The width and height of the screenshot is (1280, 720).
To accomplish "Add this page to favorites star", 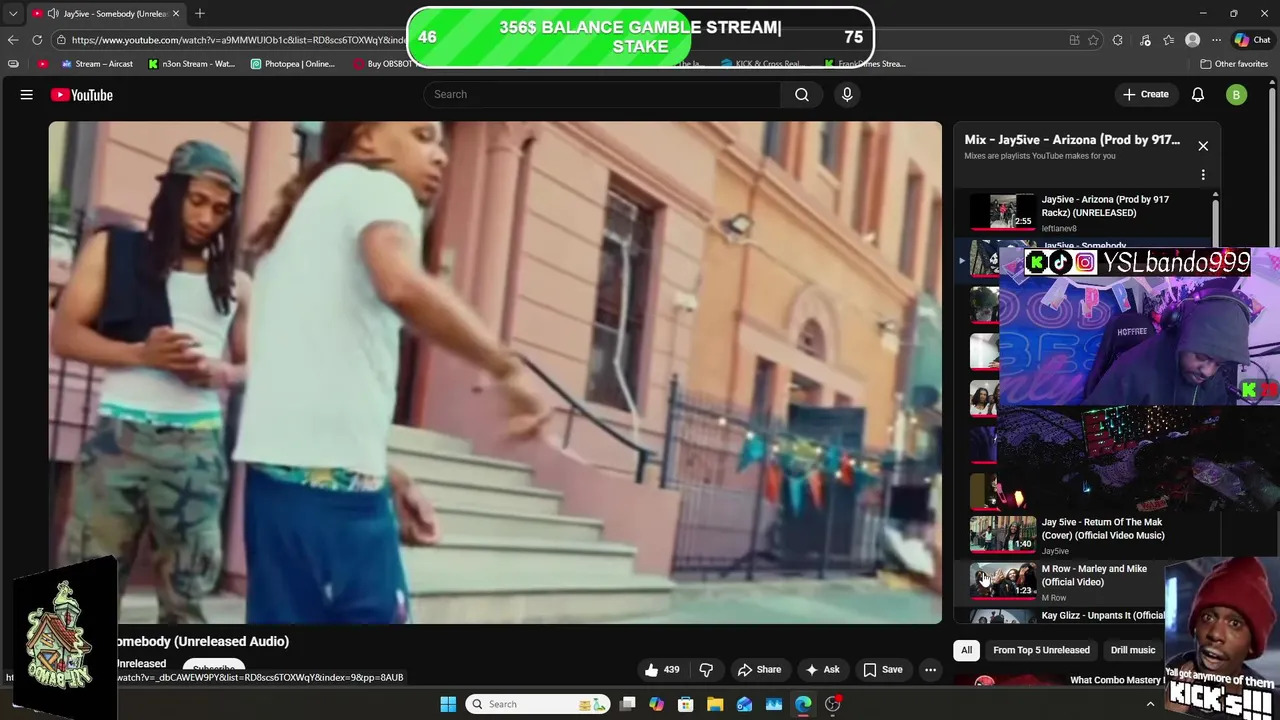I will pyautogui.click(x=1093, y=40).
